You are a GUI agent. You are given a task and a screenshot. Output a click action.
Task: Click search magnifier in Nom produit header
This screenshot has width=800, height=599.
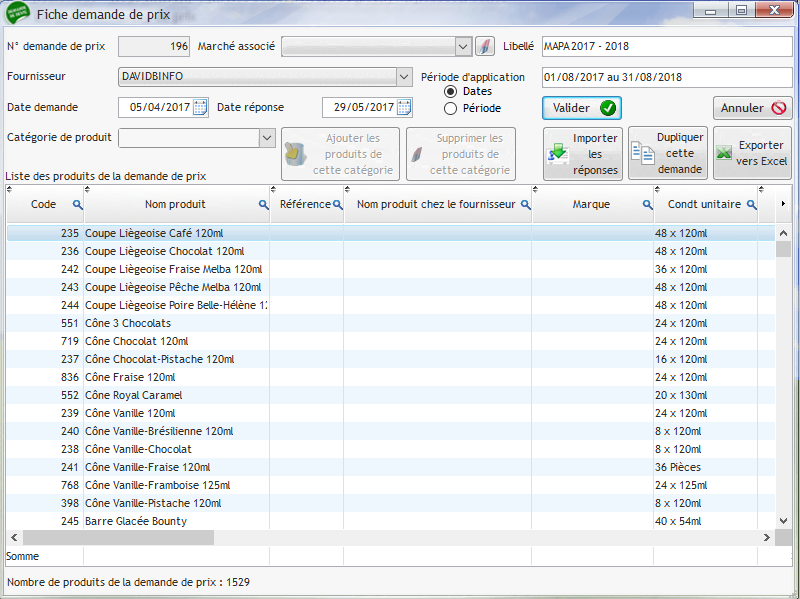point(263,205)
